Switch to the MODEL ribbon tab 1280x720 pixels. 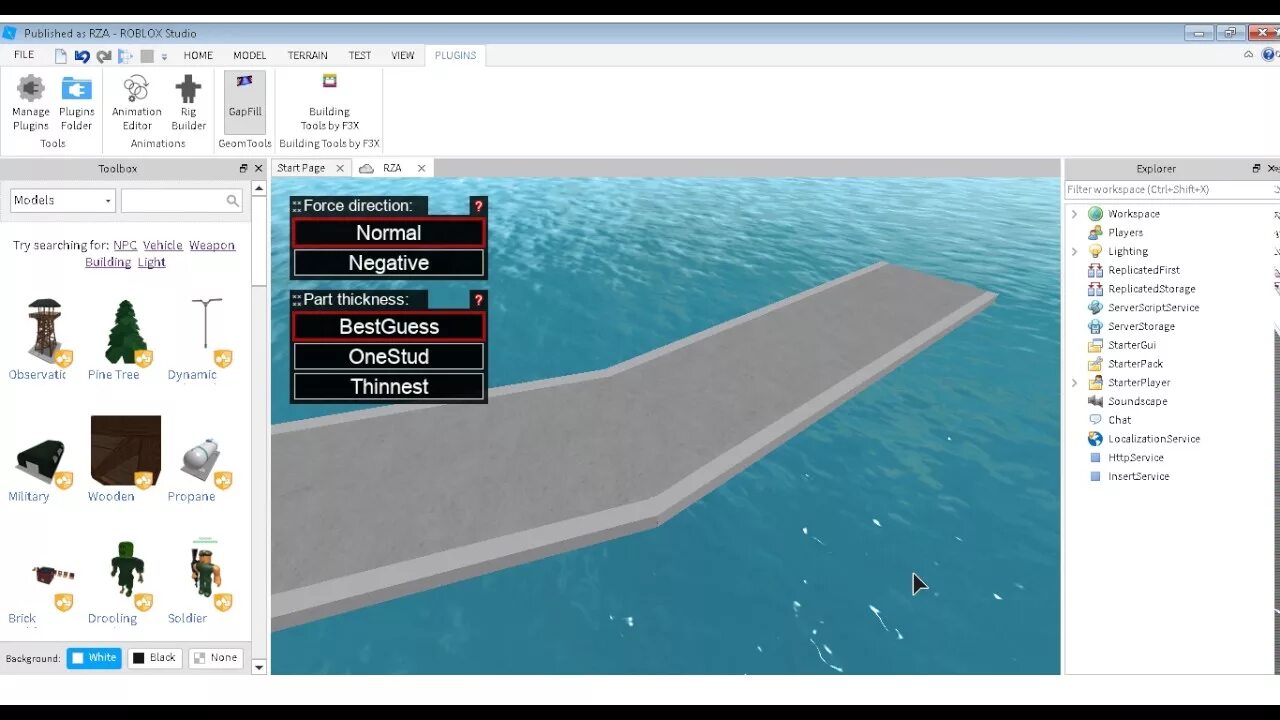(250, 56)
